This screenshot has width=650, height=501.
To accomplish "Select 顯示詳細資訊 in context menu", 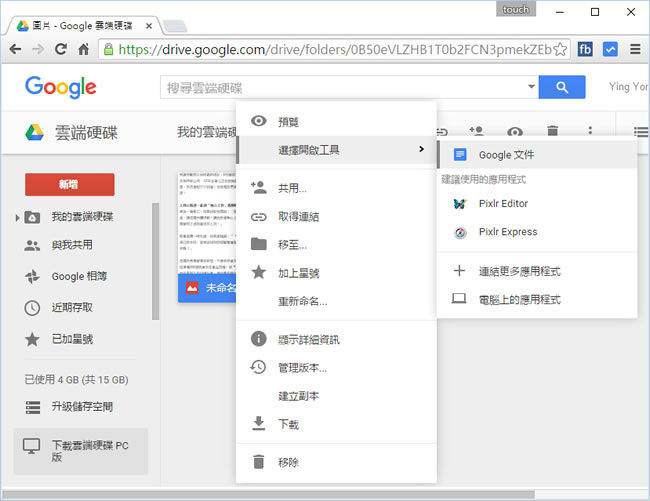I will coord(336,340).
